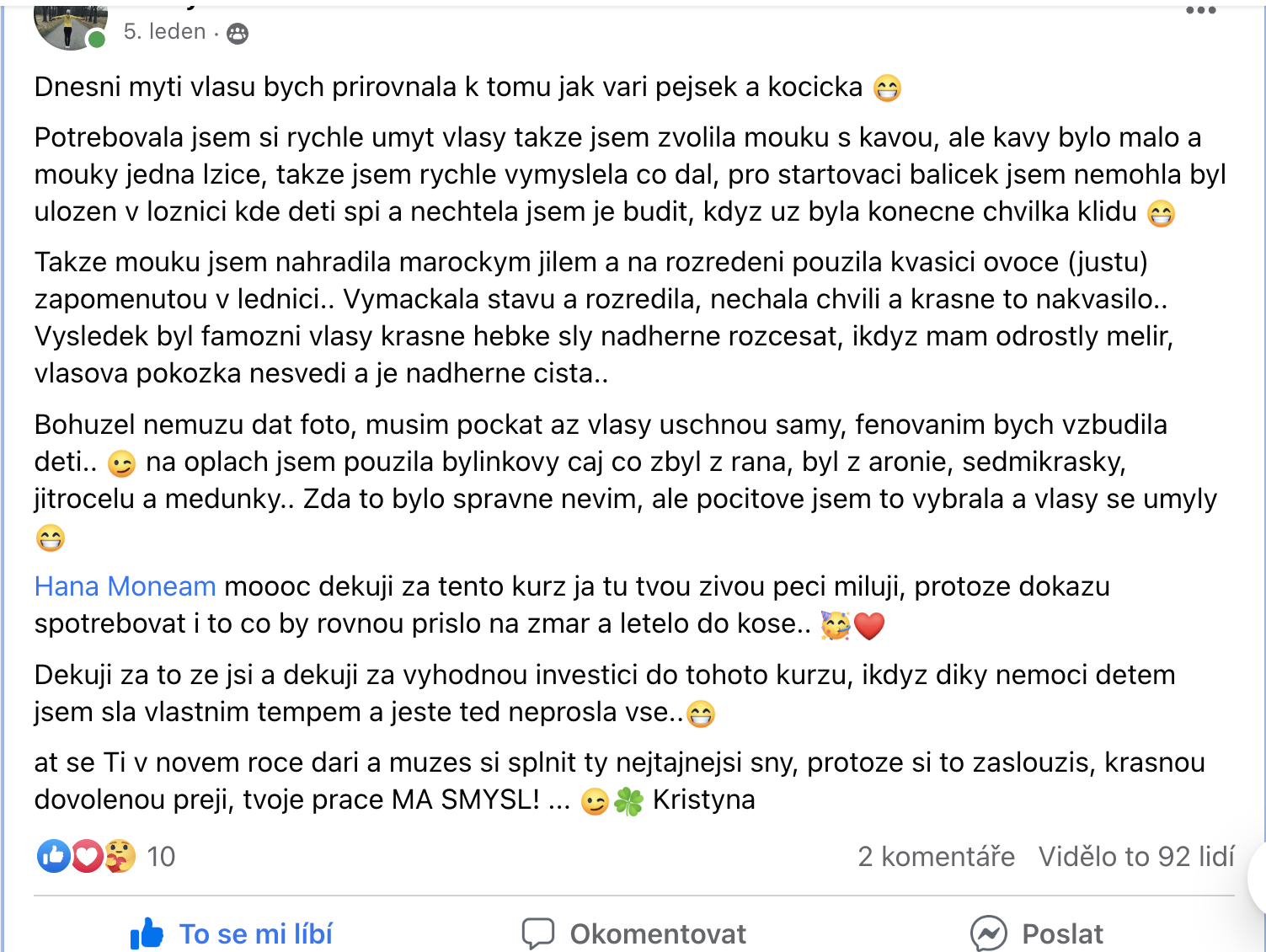Click the partial round button at the right edge

coord(1257,878)
